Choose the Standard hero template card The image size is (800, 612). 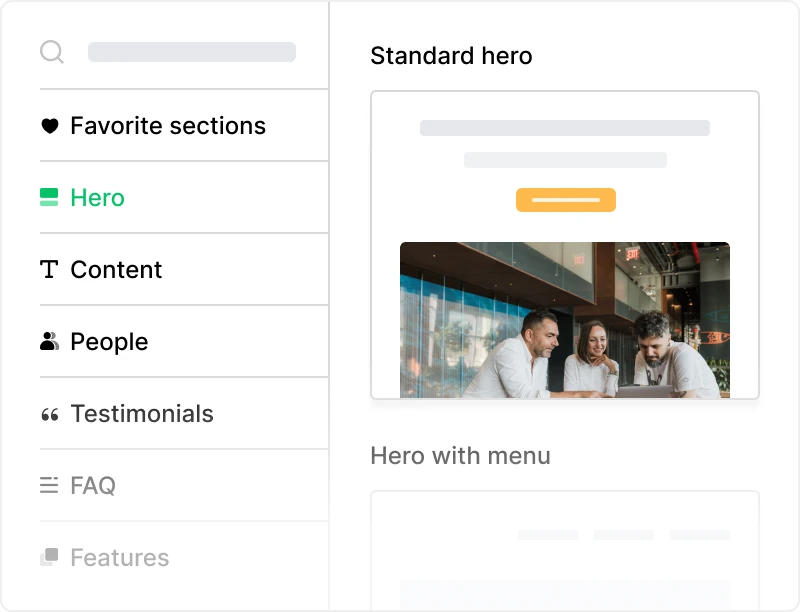(x=565, y=245)
